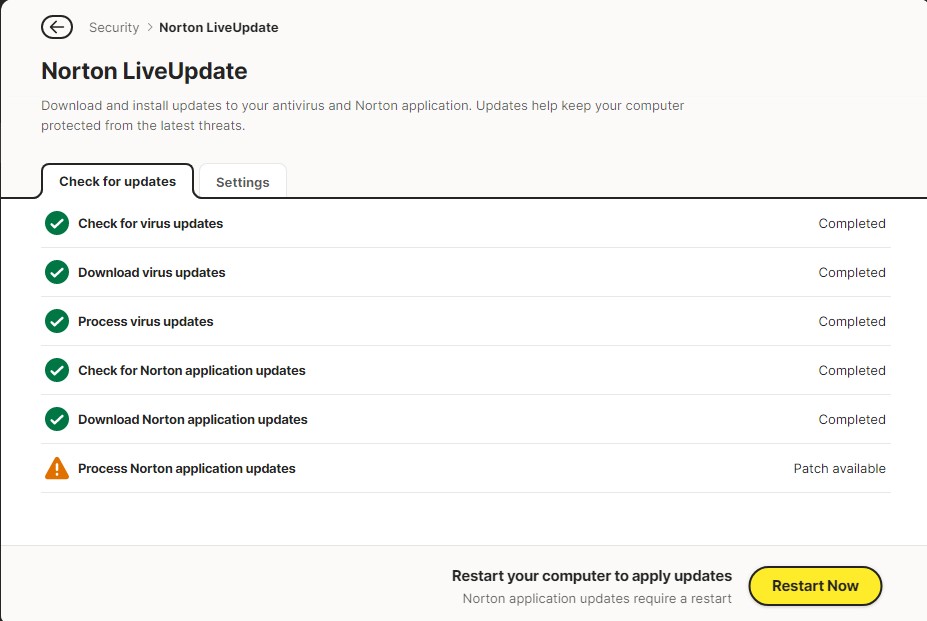This screenshot has width=927, height=621.
Task: Click the green checkmark beside Process virus updates
Action: point(57,322)
